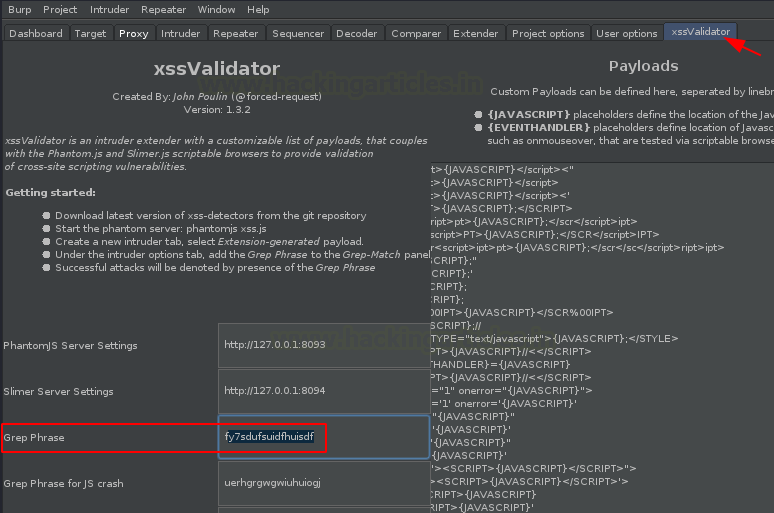The image size is (774, 513).
Task: Open the Project menu
Action: 60,9
